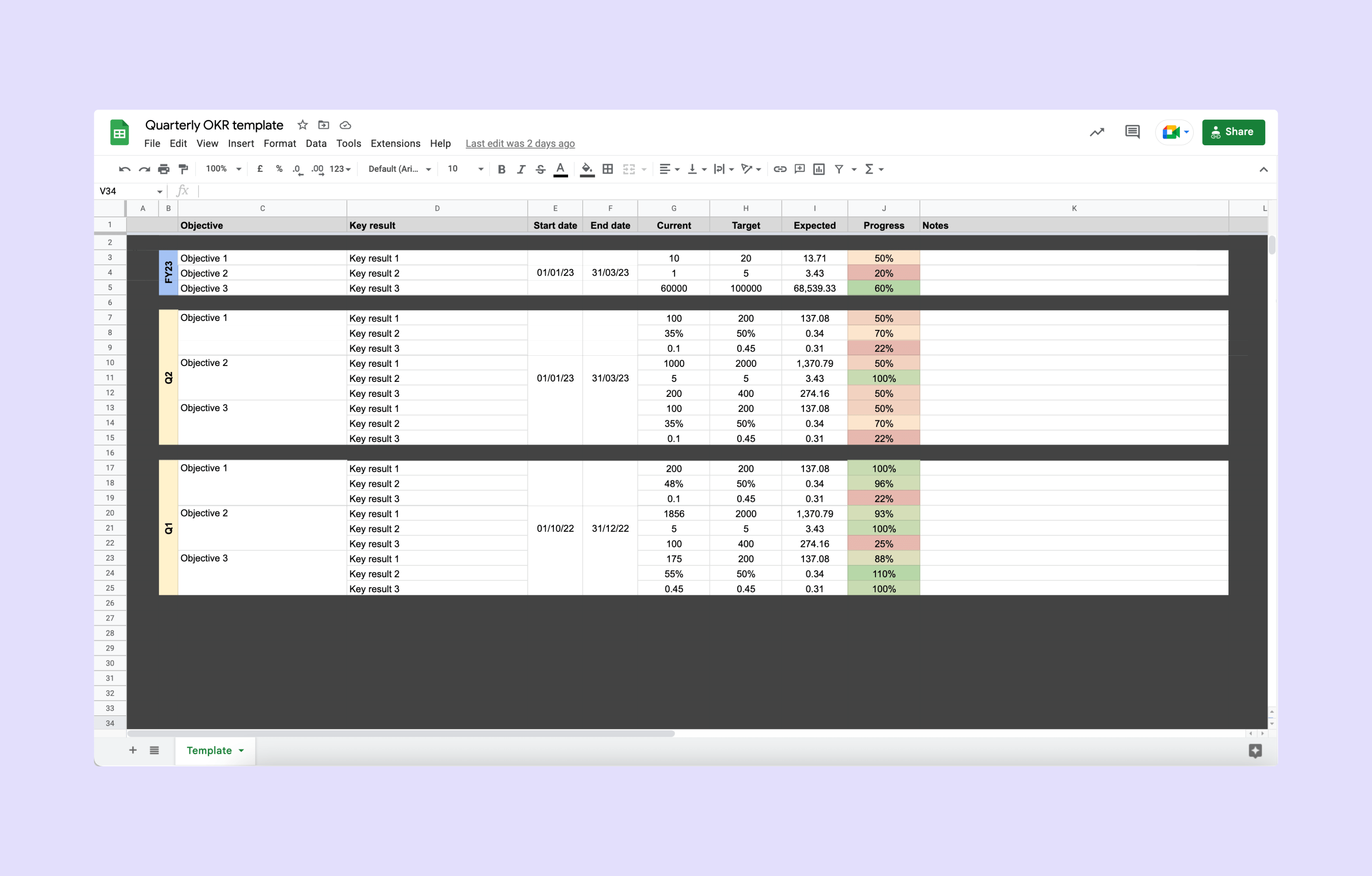Click the Insert link icon
This screenshot has height=876, width=1372.
pyautogui.click(x=780, y=169)
